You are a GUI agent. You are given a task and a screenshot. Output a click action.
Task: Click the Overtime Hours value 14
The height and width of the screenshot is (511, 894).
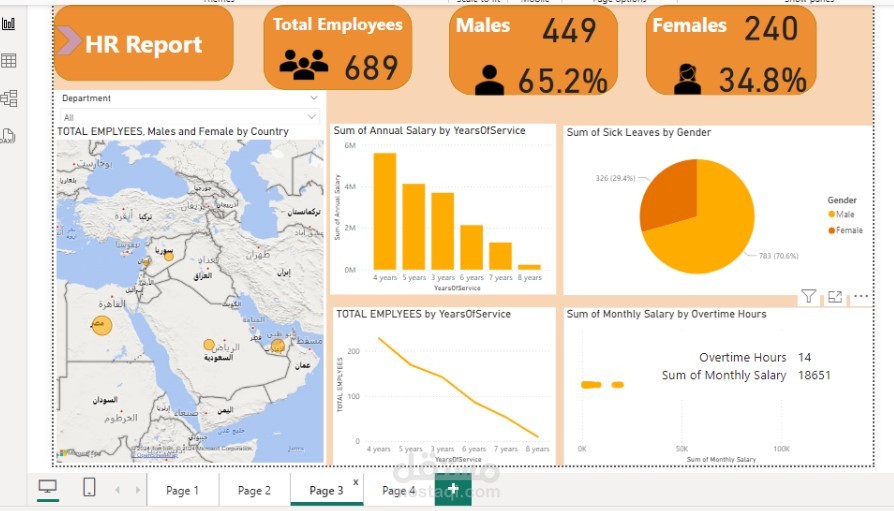tap(804, 358)
